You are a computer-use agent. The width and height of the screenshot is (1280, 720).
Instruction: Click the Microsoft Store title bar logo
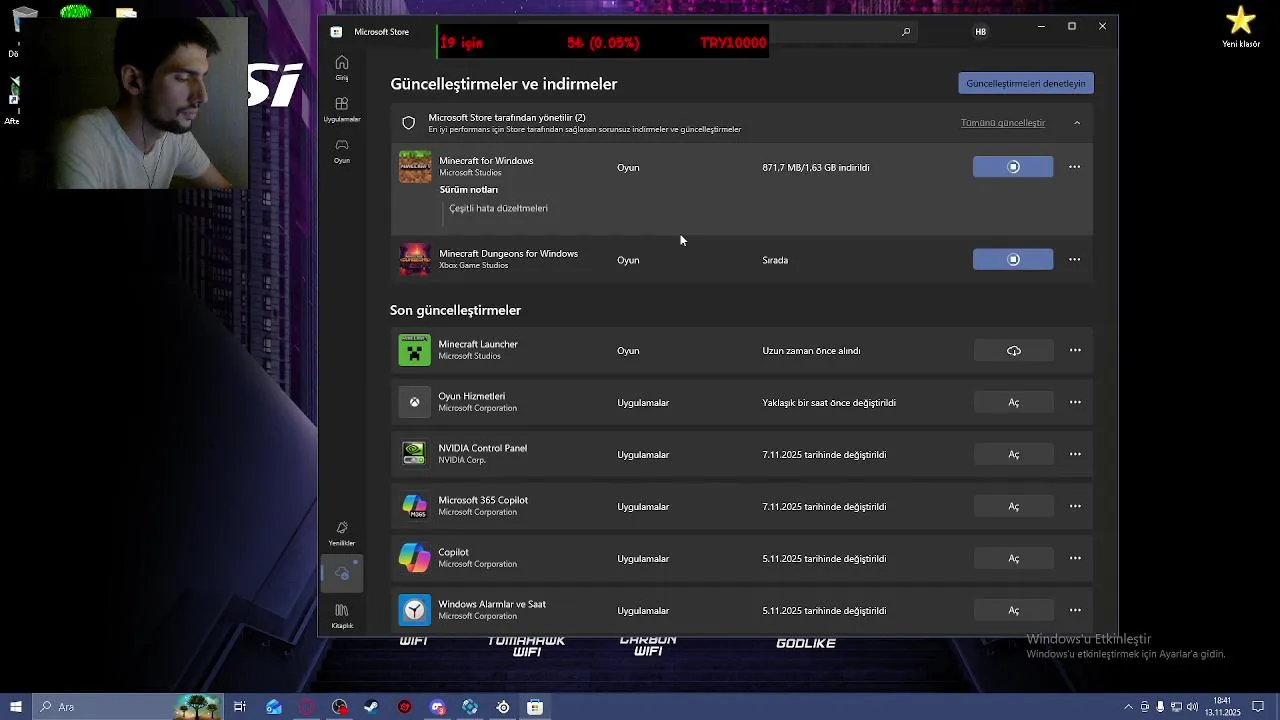[336, 32]
